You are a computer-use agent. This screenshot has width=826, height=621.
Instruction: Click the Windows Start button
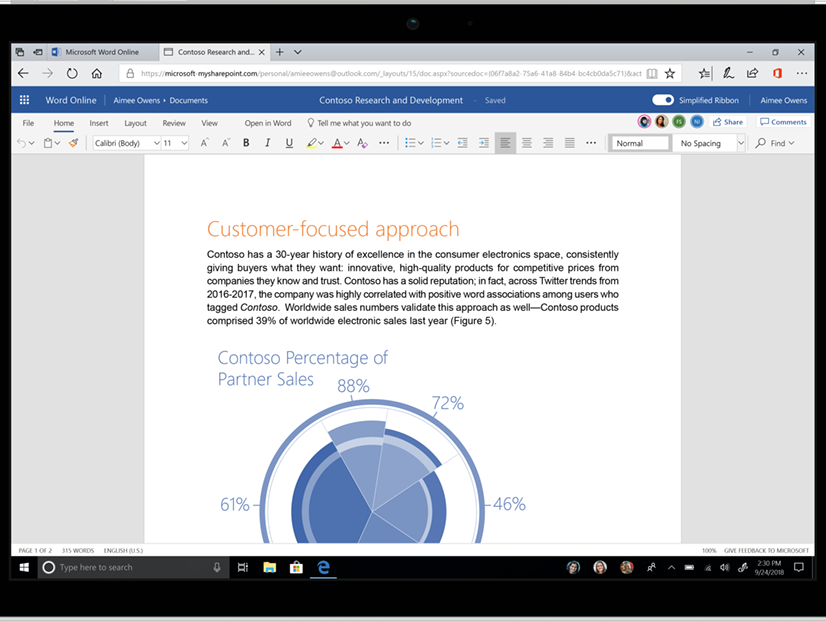[x=24, y=567]
